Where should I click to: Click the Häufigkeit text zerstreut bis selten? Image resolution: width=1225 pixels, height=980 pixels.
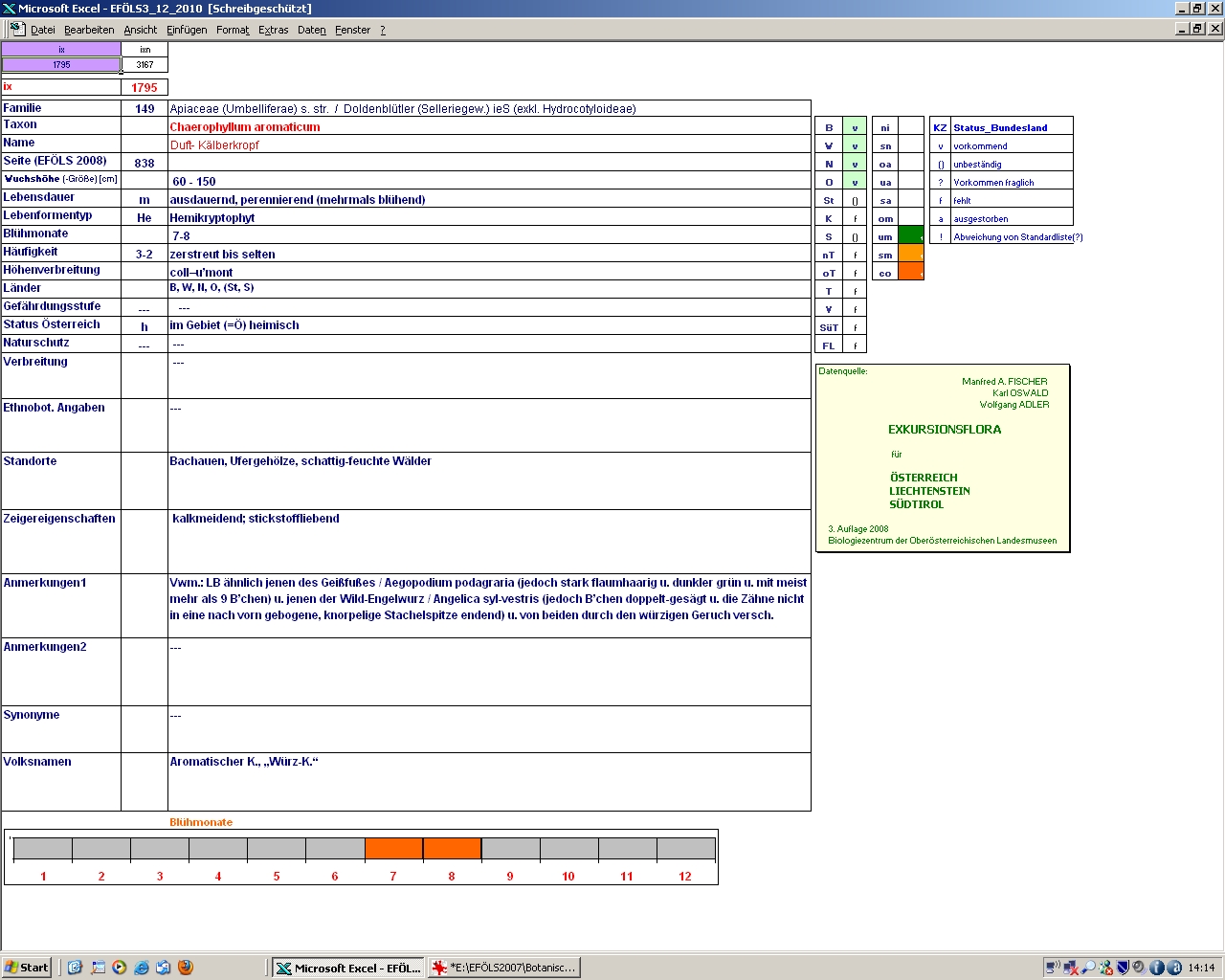pos(222,255)
